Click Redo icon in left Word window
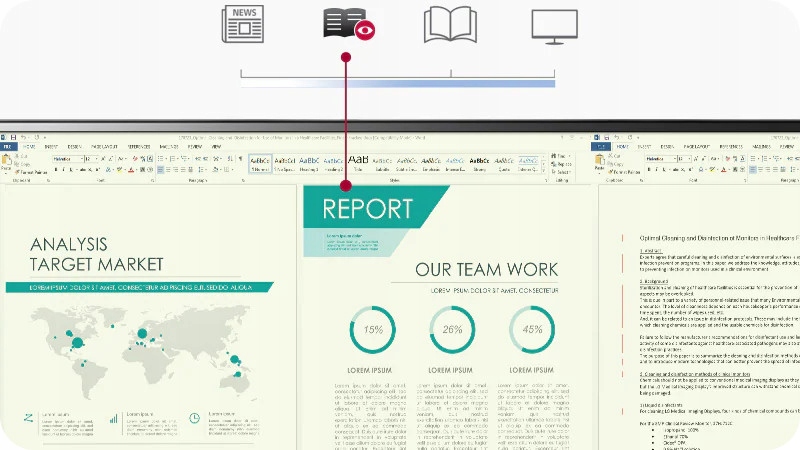This screenshot has height=450, width=800. click(x=37, y=138)
